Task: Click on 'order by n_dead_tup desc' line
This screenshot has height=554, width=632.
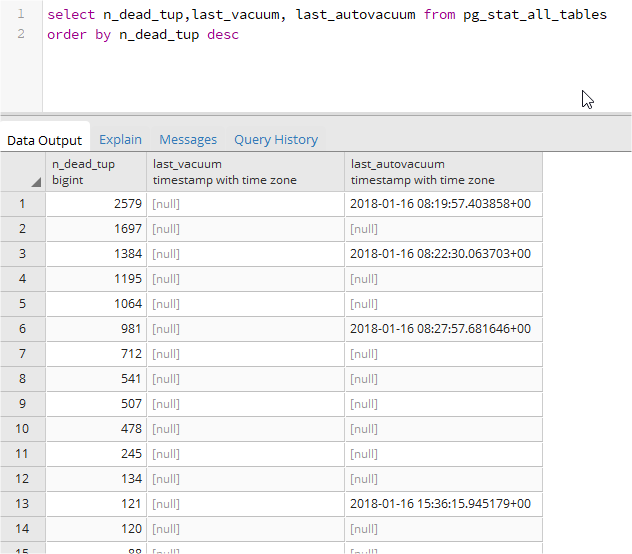Action: pyautogui.click(x=143, y=34)
